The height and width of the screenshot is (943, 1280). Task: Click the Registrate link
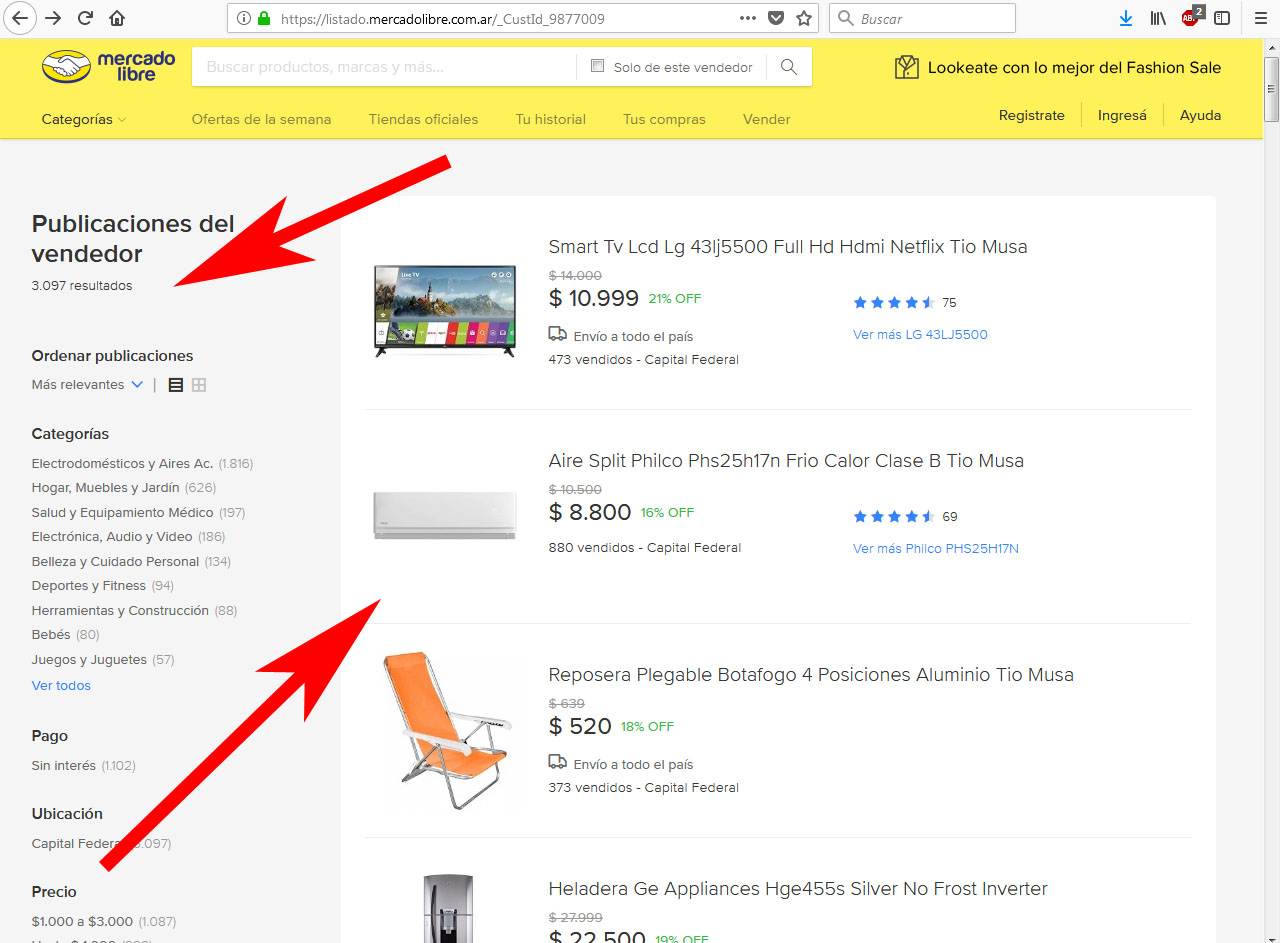pos(1031,115)
